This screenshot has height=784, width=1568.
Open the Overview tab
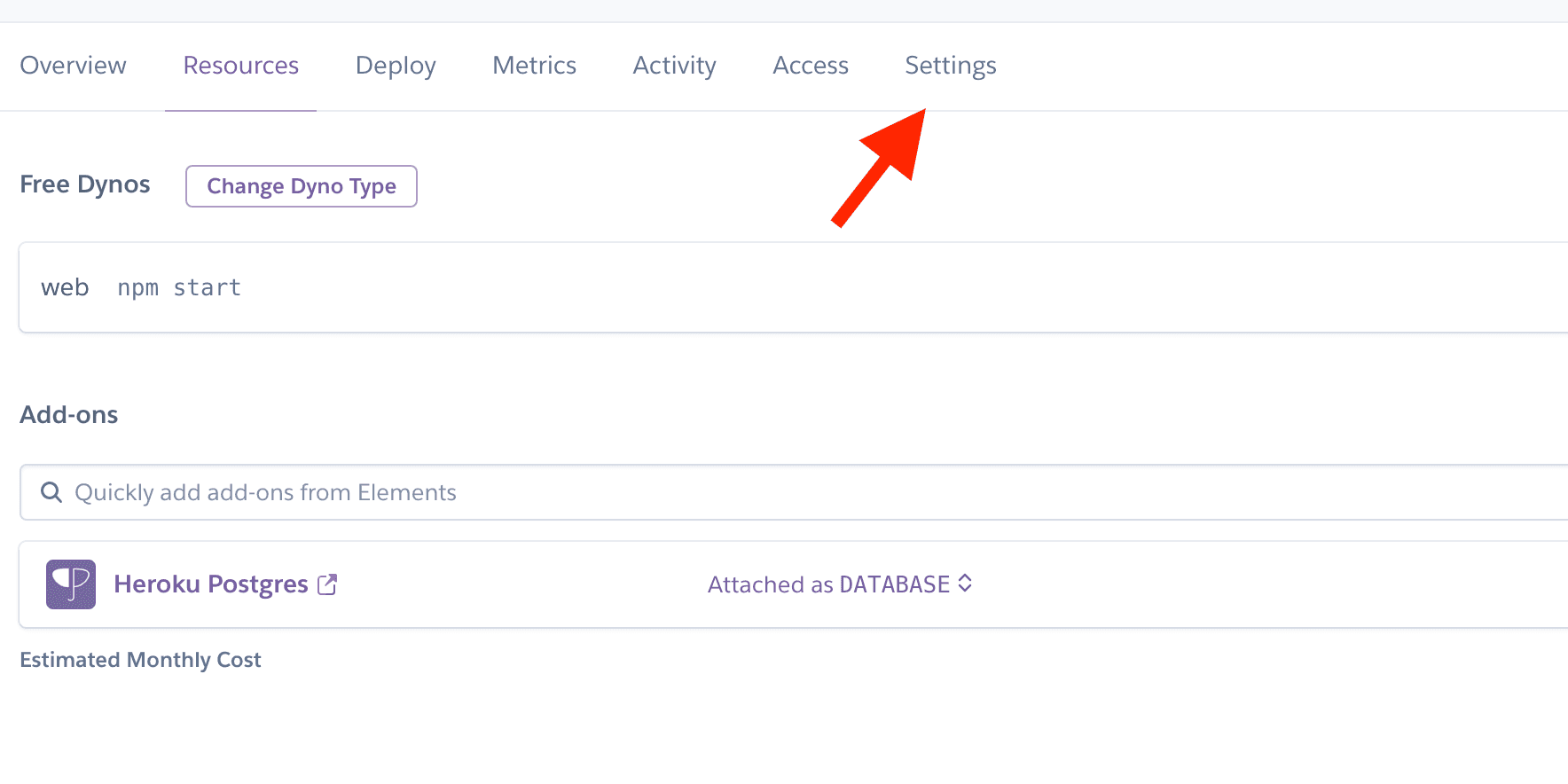(x=73, y=66)
